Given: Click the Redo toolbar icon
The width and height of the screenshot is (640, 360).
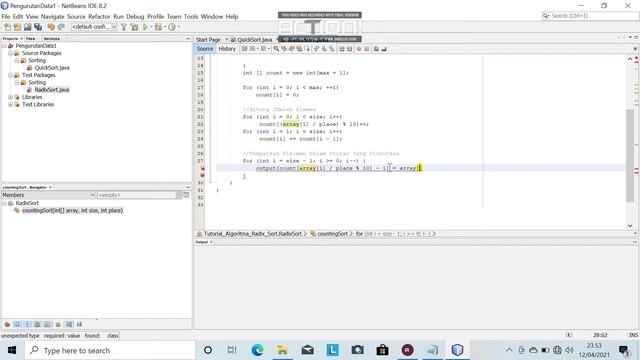Looking at the screenshot, I should (61, 27).
